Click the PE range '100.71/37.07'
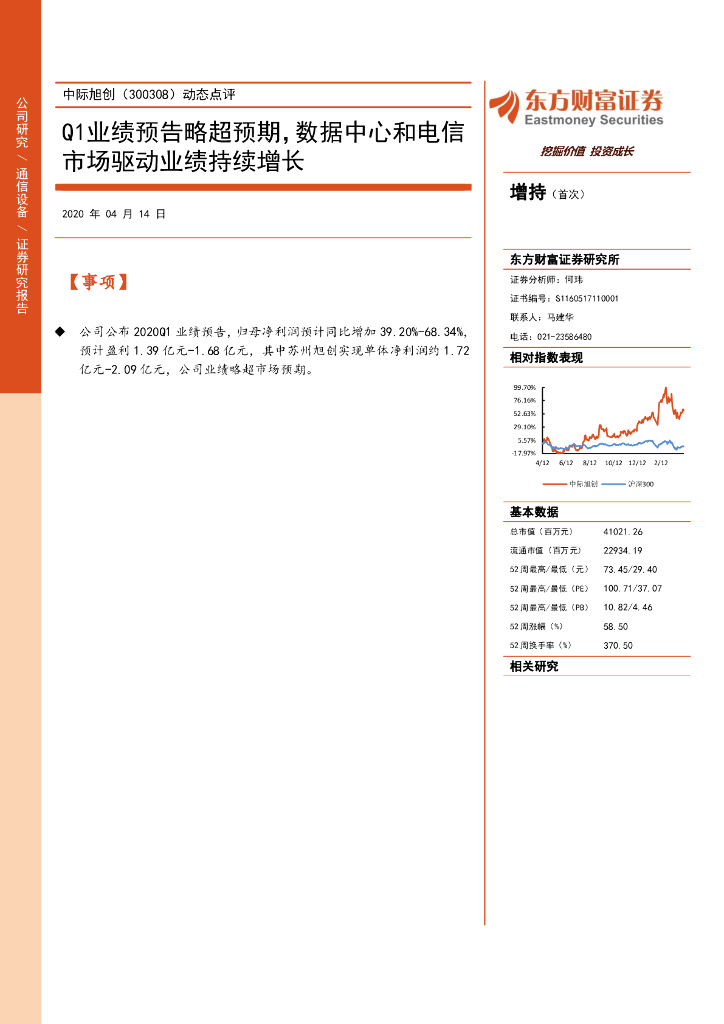 [x=633, y=589]
